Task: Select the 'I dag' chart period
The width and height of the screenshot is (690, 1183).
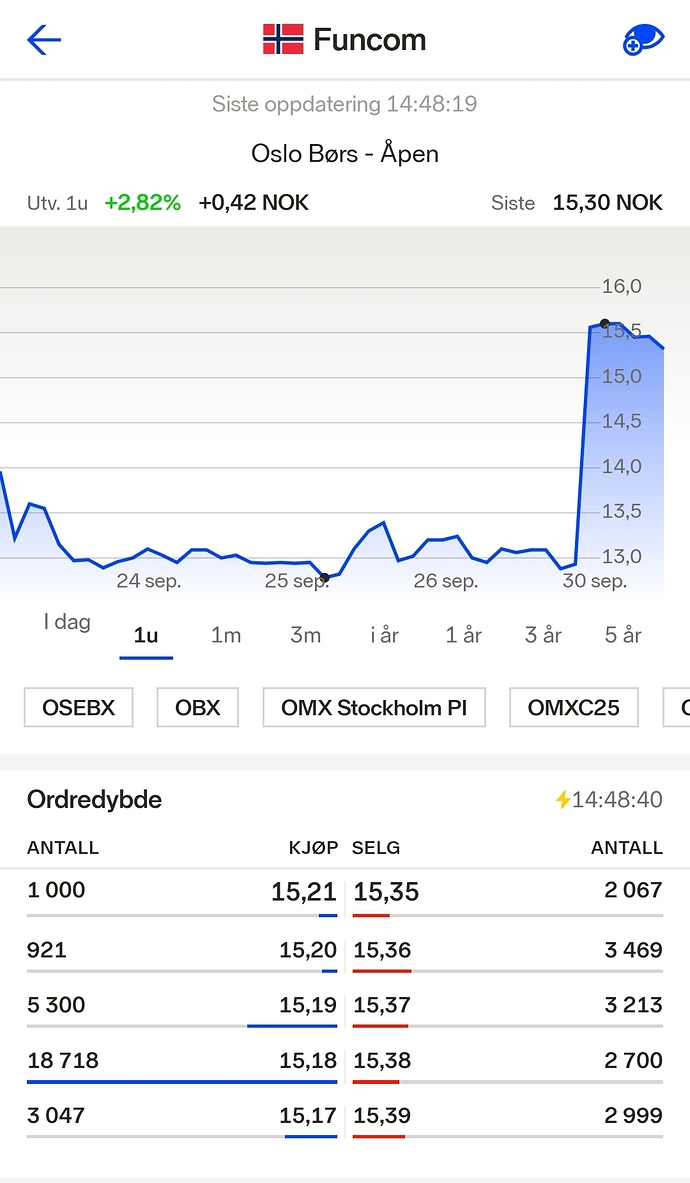Action: click(67, 622)
